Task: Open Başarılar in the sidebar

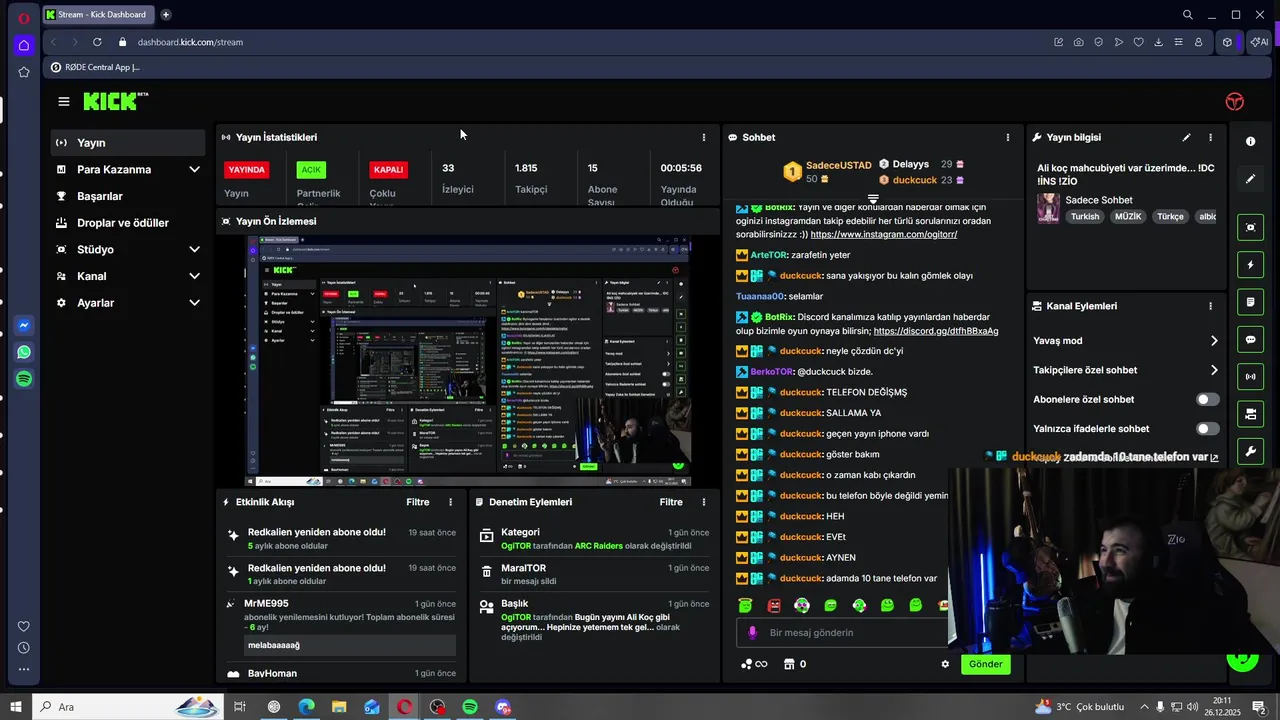Action: pyautogui.click(x=128, y=196)
